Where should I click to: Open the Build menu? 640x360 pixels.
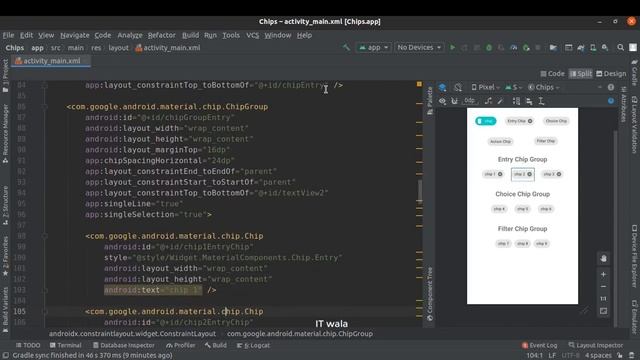coord(190,35)
